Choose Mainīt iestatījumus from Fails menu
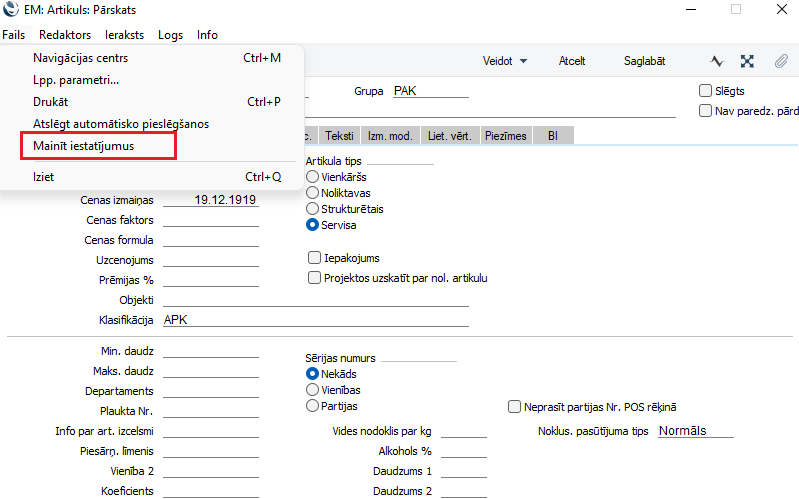The width and height of the screenshot is (799, 499). click(x=83, y=146)
